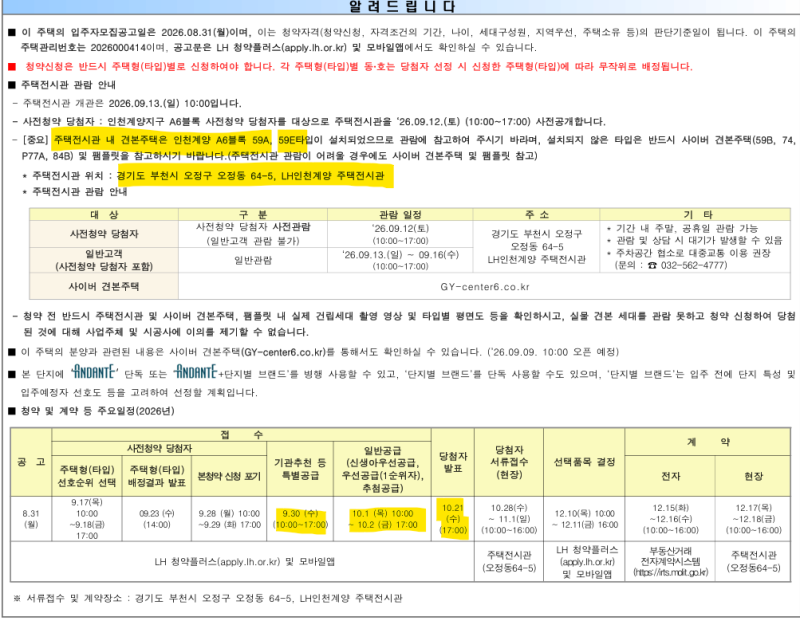The image size is (800, 621).
Task: Select the '10.28(수) ~ 11.1(일)' cell
Action: pos(509,519)
